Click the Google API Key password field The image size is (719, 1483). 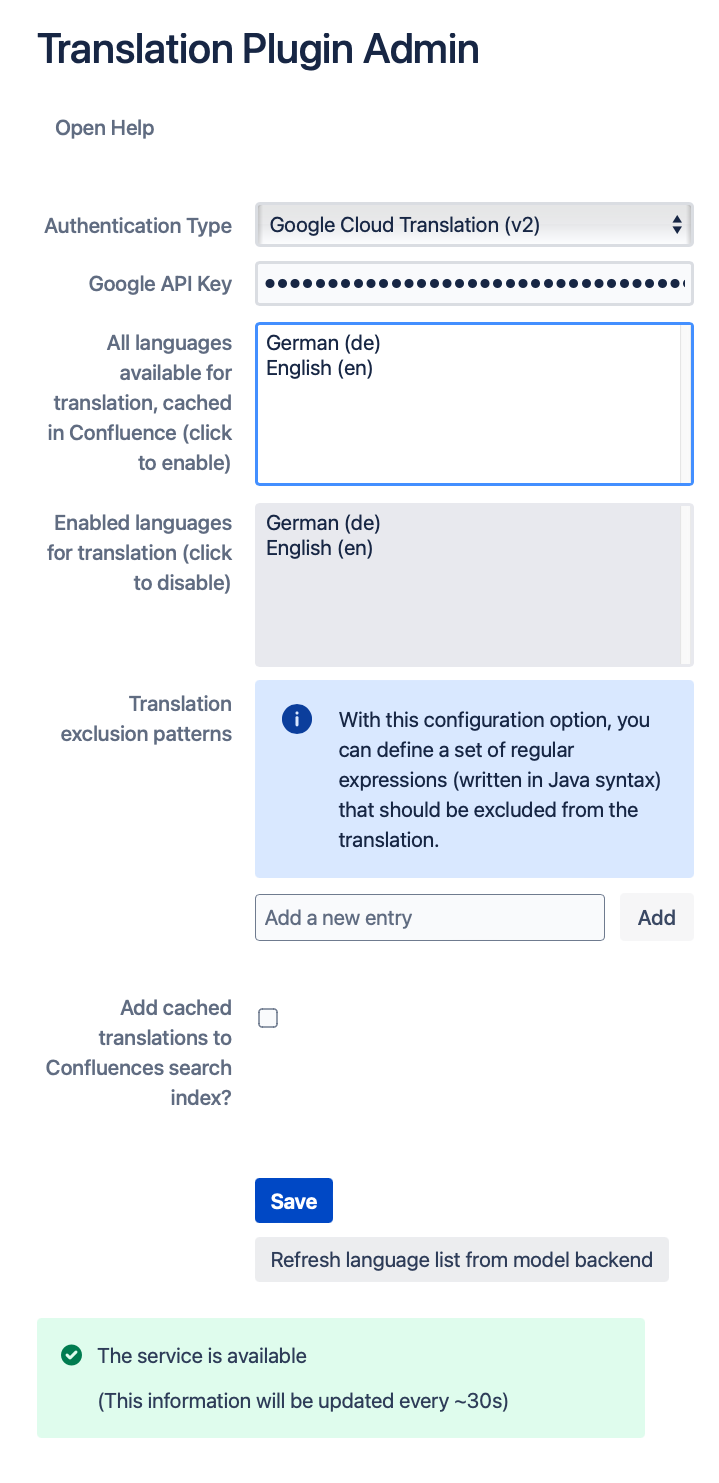click(473, 283)
